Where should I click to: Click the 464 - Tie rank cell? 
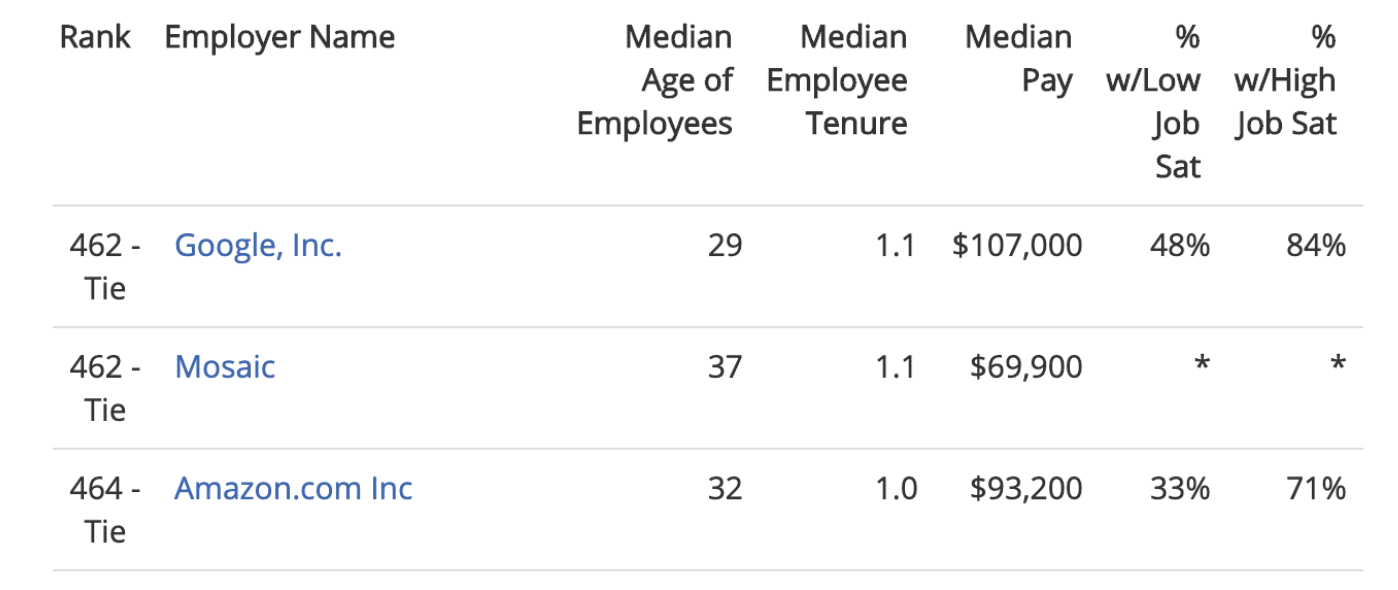(x=105, y=509)
